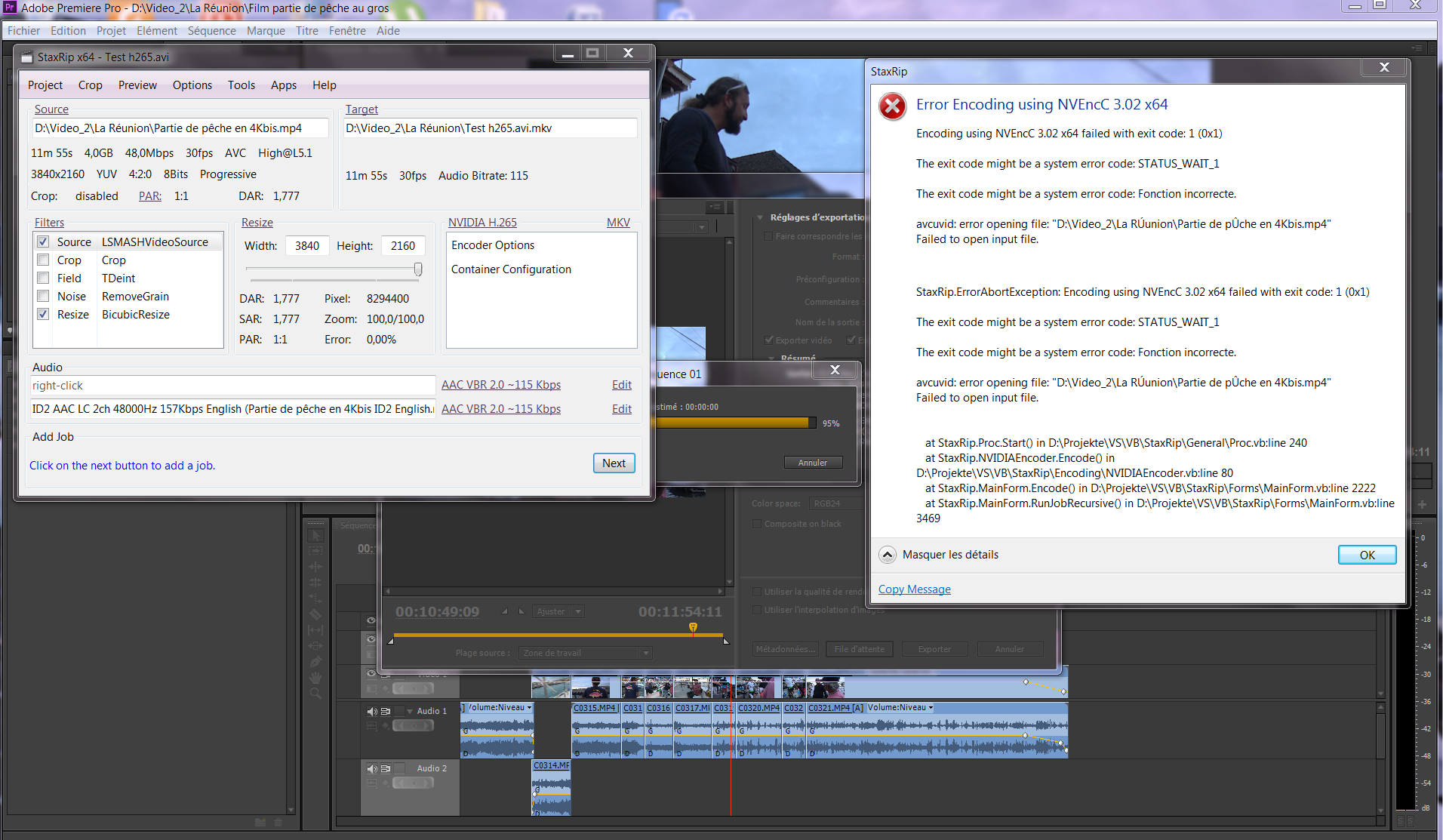The image size is (1443, 840).
Task: Uncheck the Source filter checkbox
Action: tap(43, 242)
